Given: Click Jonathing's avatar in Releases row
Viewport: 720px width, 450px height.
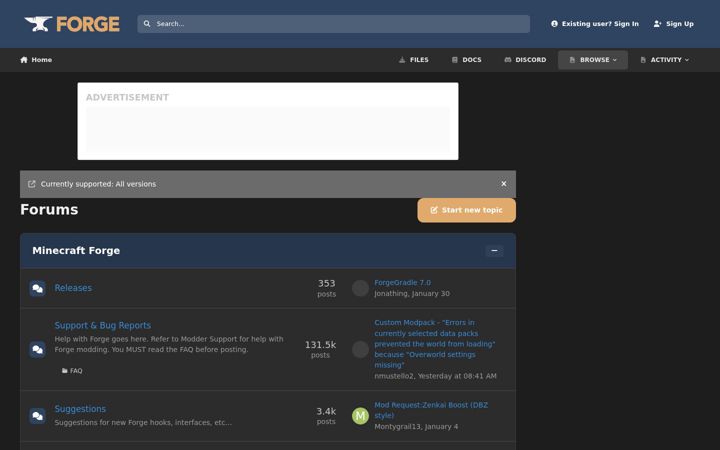Looking at the screenshot, I should [360, 288].
